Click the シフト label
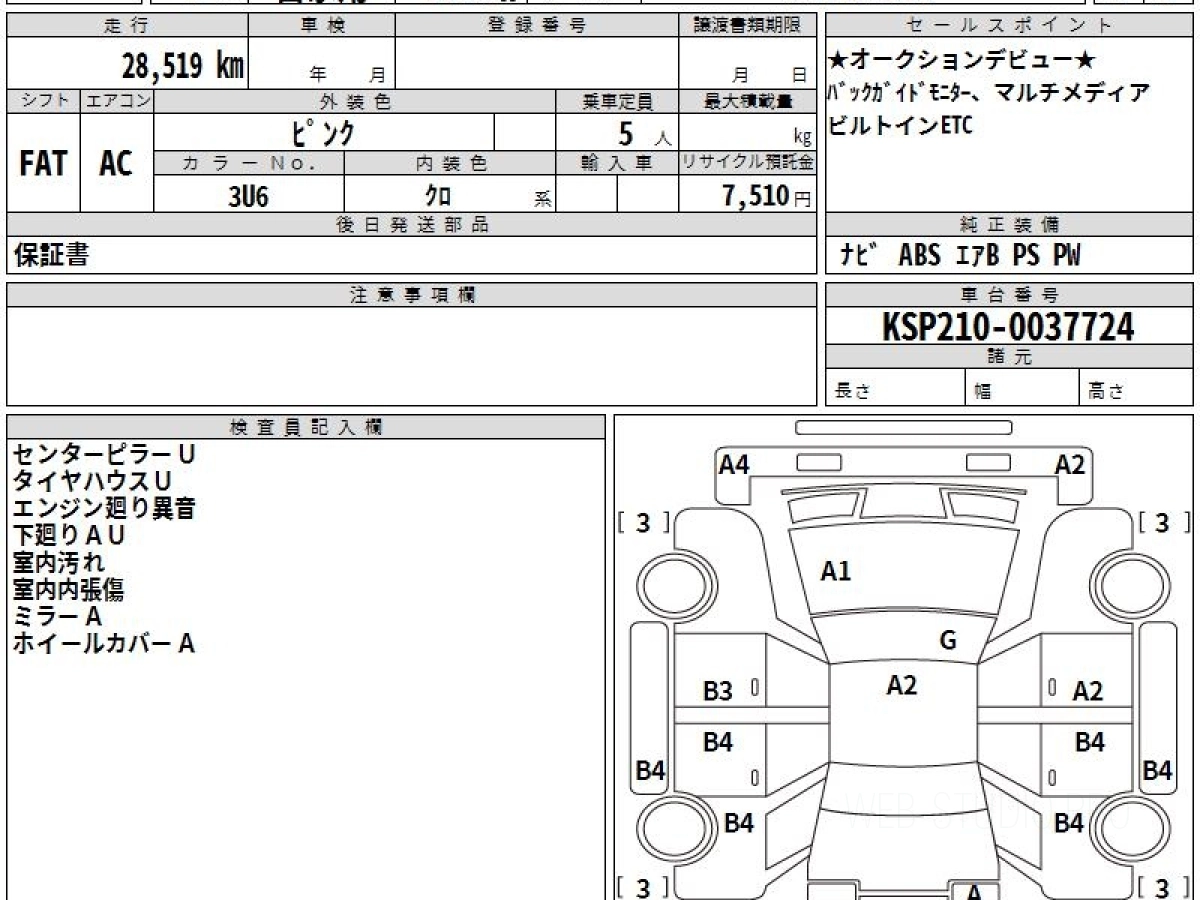This screenshot has height=900, width=1200. (x=43, y=101)
